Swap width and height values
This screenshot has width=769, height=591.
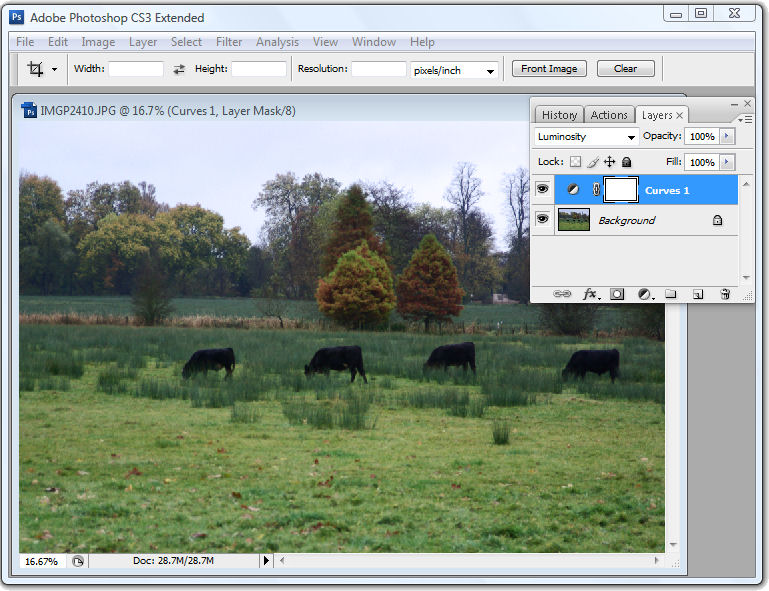tap(179, 69)
